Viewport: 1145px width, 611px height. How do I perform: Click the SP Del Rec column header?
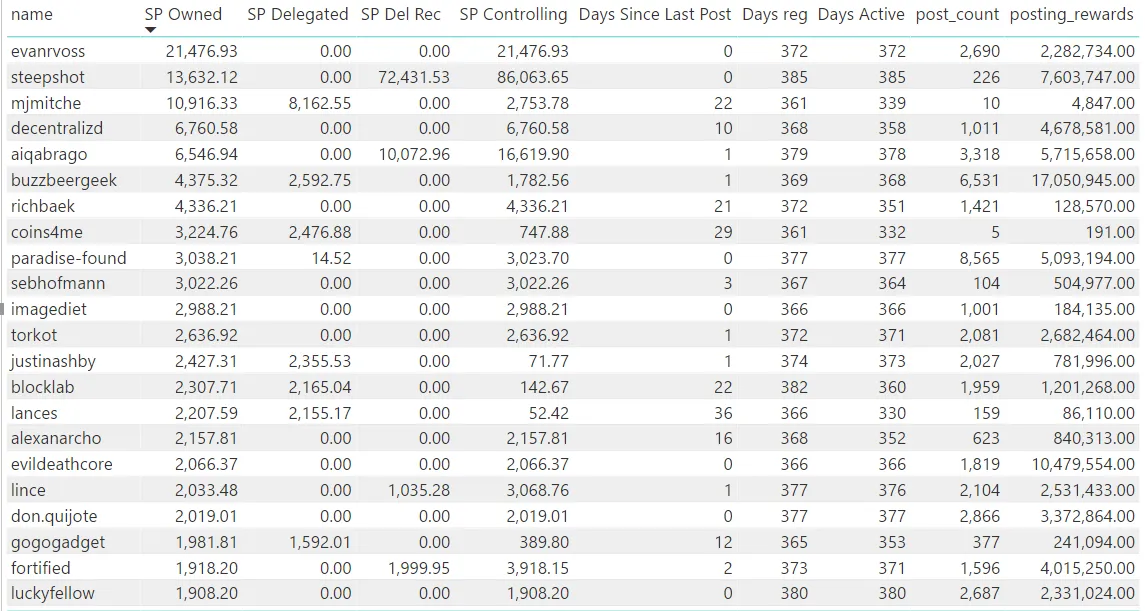(401, 15)
